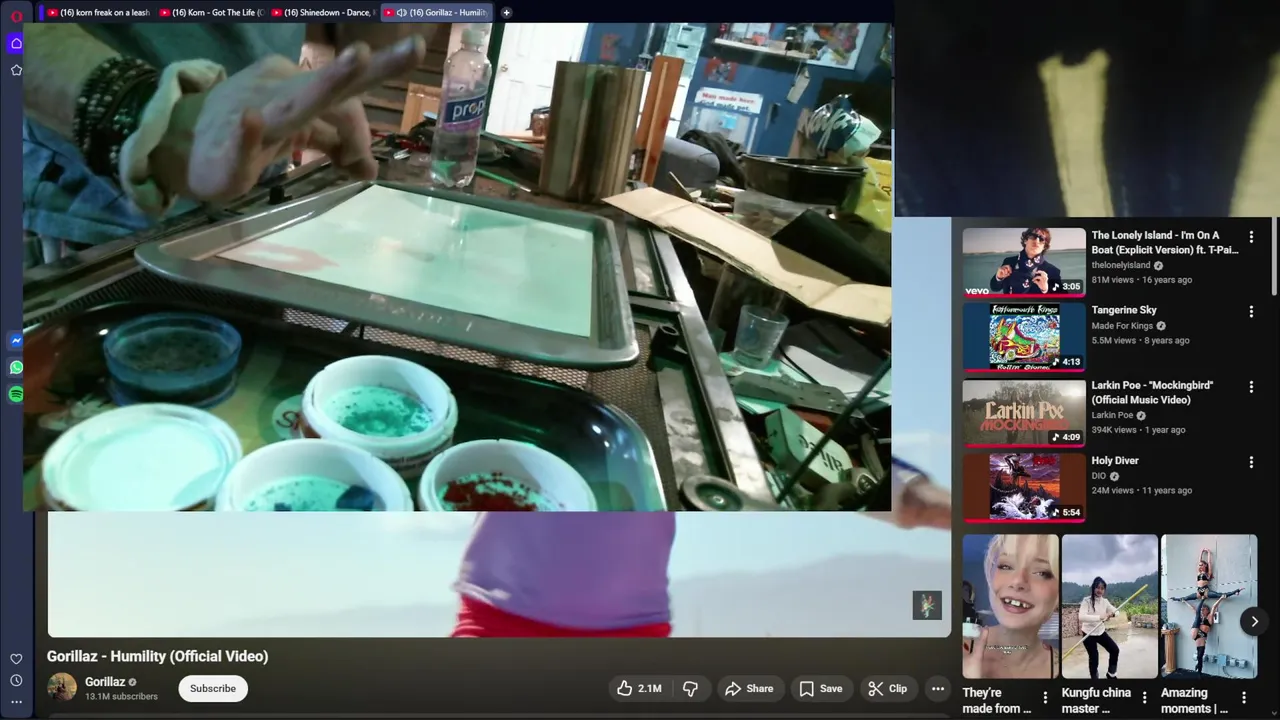Image resolution: width=1280 pixels, height=720 pixels.
Task: Open Larkin Poe Mockingbird thumbnail
Action: click(x=1024, y=413)
